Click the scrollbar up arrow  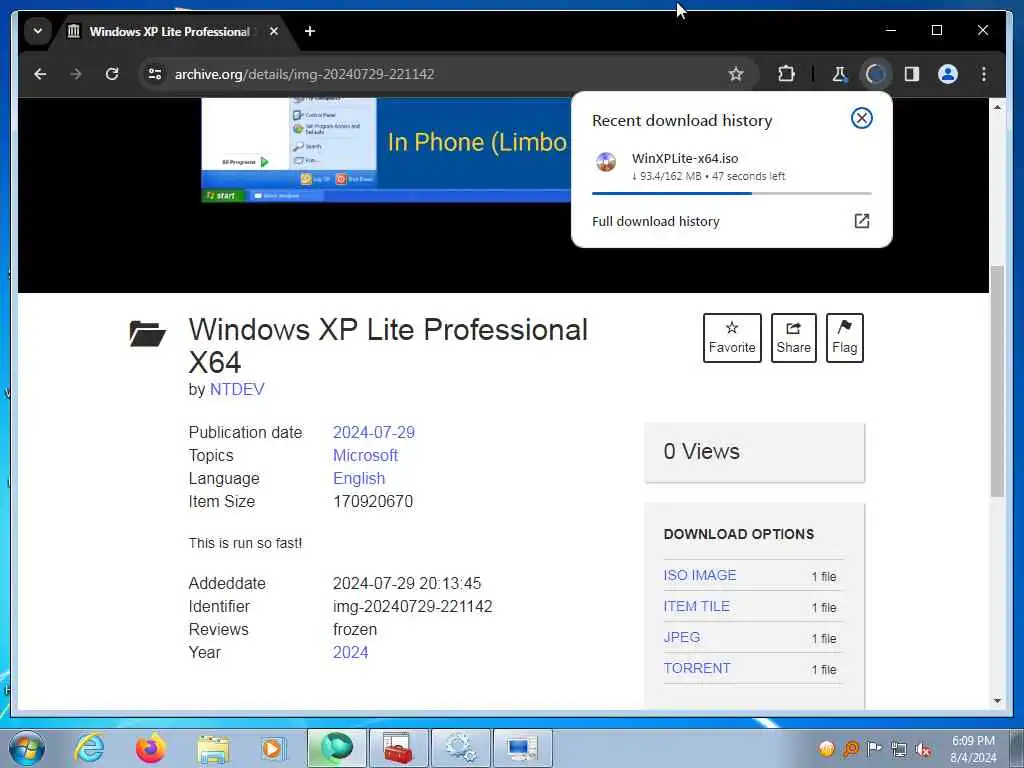click(997, 106)
